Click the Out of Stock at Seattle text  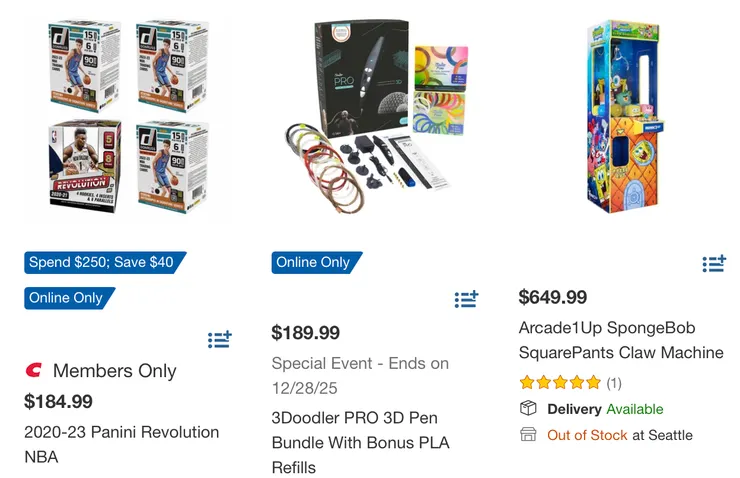pos(619,435)
